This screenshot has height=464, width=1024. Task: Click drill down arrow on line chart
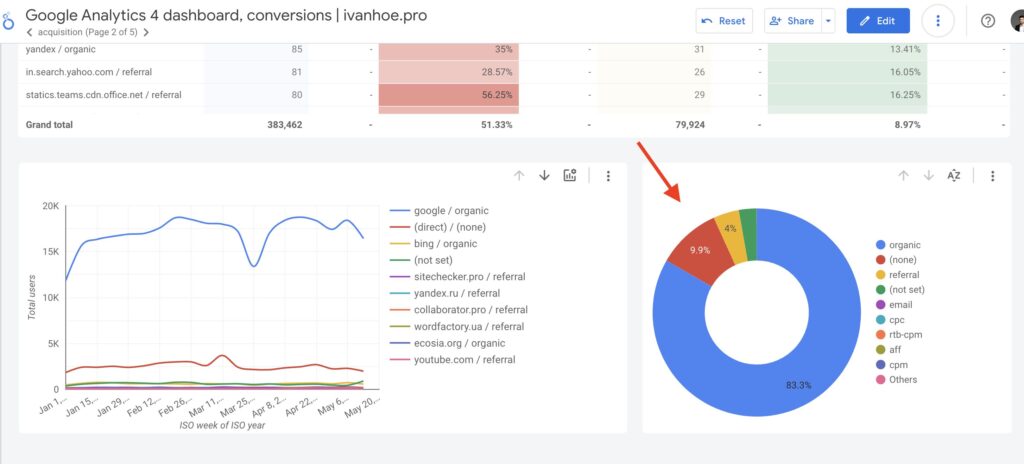pos(544,176)
